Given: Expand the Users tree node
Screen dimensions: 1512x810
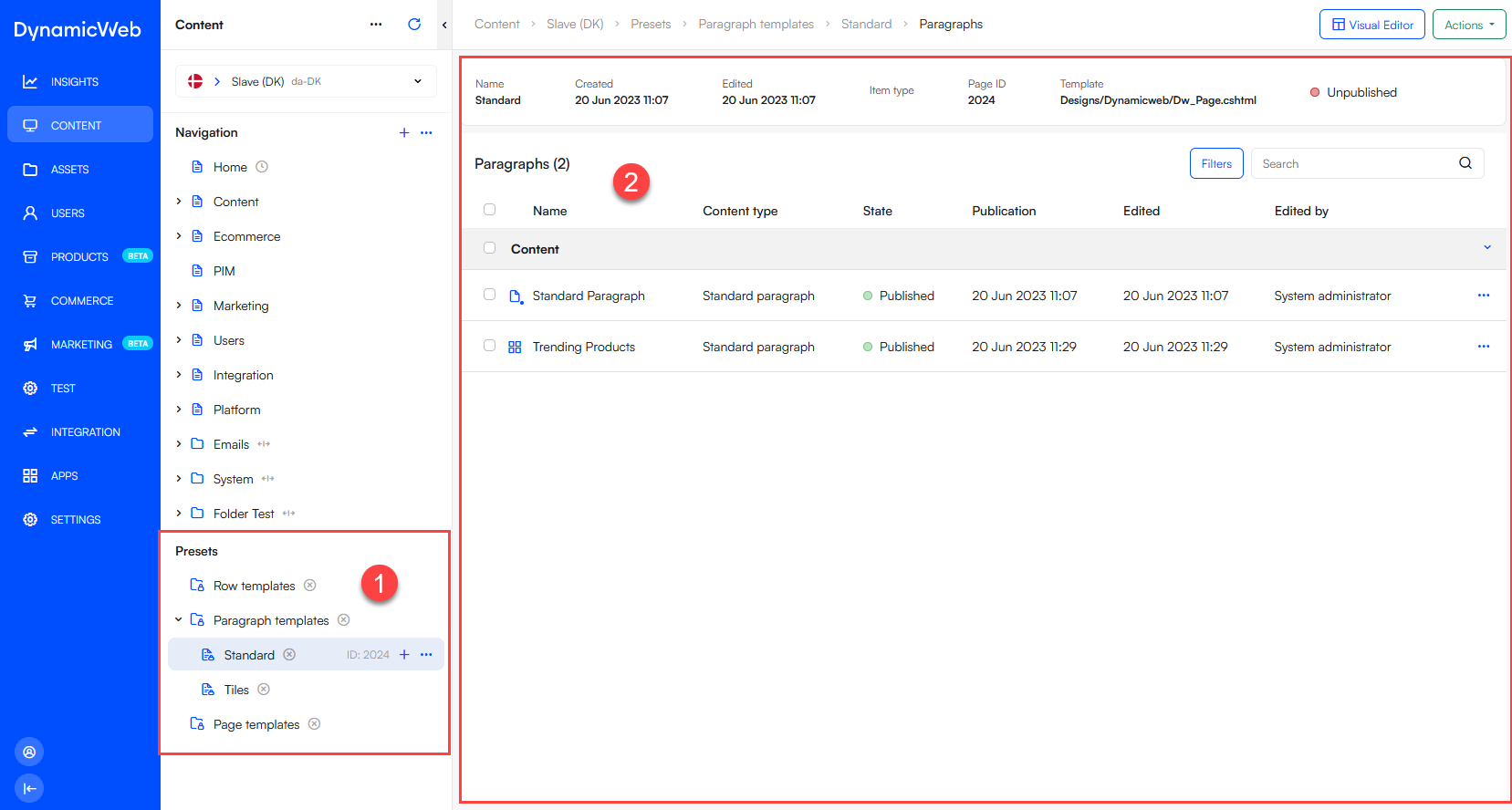Looking at the screenshot, I should click(x=179, y=340).
